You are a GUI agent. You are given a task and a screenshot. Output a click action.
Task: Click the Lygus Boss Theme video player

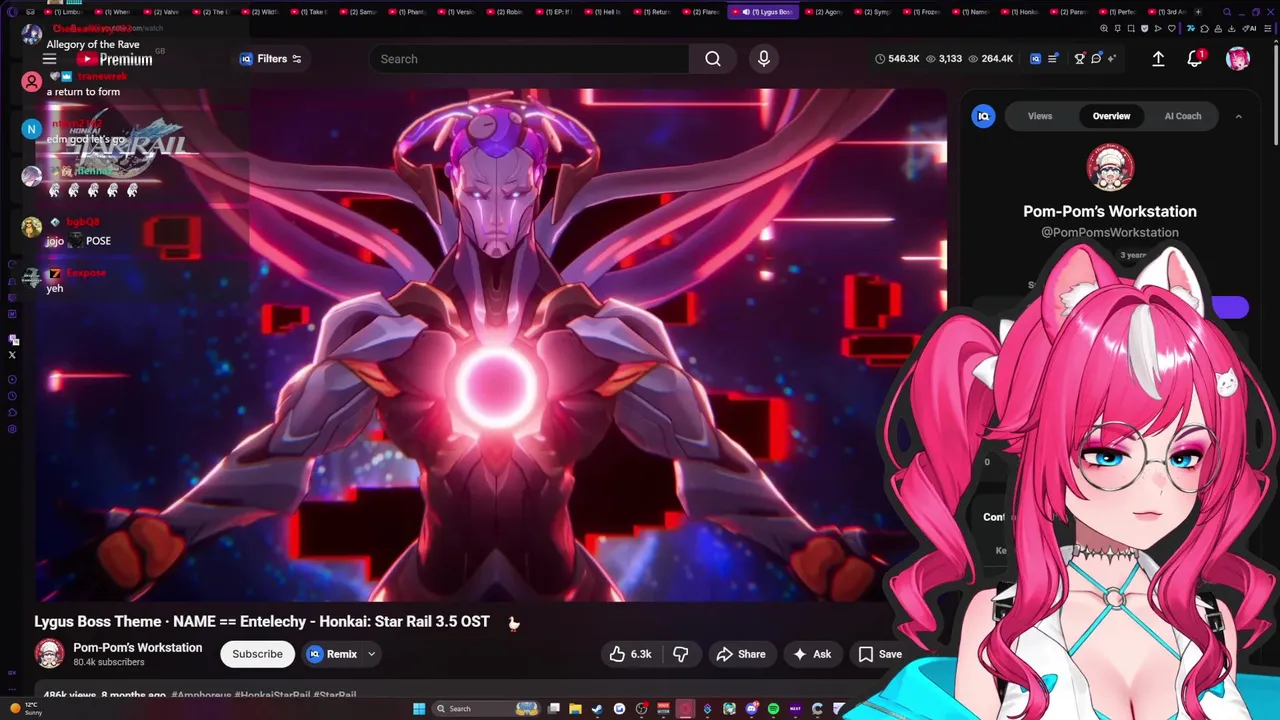[x=490, y=345]
